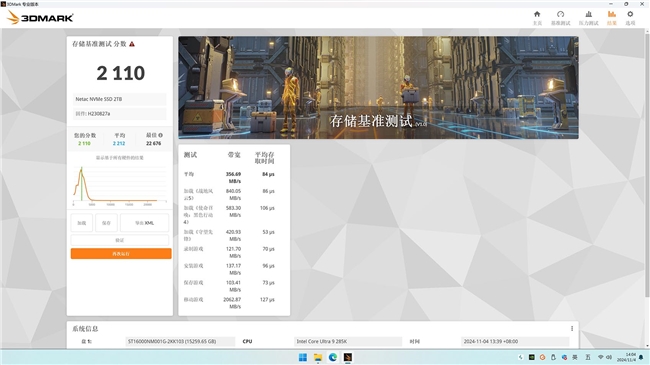Open the Benchmarks tab
This screenshot has height=365, width=650.
click(560, 18)
